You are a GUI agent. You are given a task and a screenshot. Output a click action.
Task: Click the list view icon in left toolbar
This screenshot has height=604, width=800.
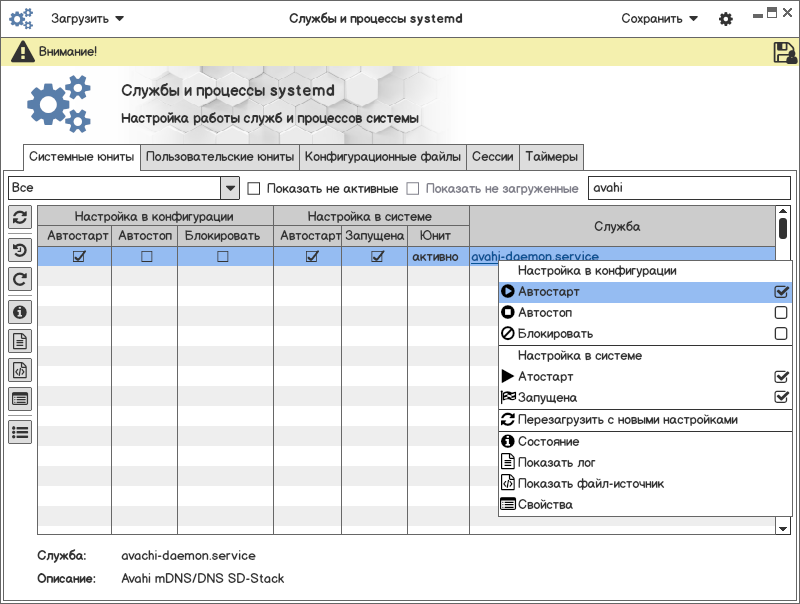tap(20, 431)
